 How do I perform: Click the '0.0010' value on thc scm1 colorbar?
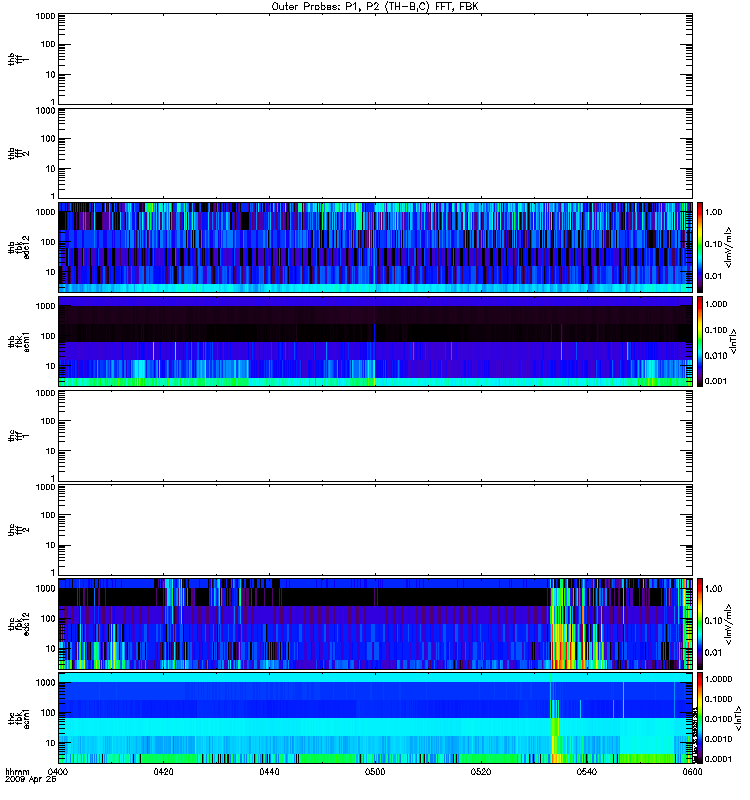718,739
